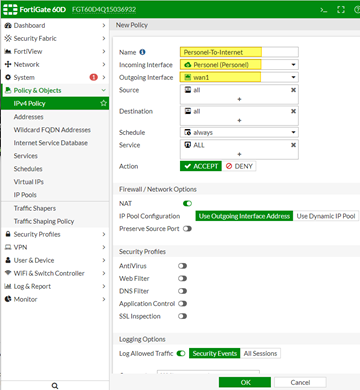Screen dimensions: 360x390
Task: Remove 'ALL' from Service field
Action: pyautogui.click(x=293, y=145)
